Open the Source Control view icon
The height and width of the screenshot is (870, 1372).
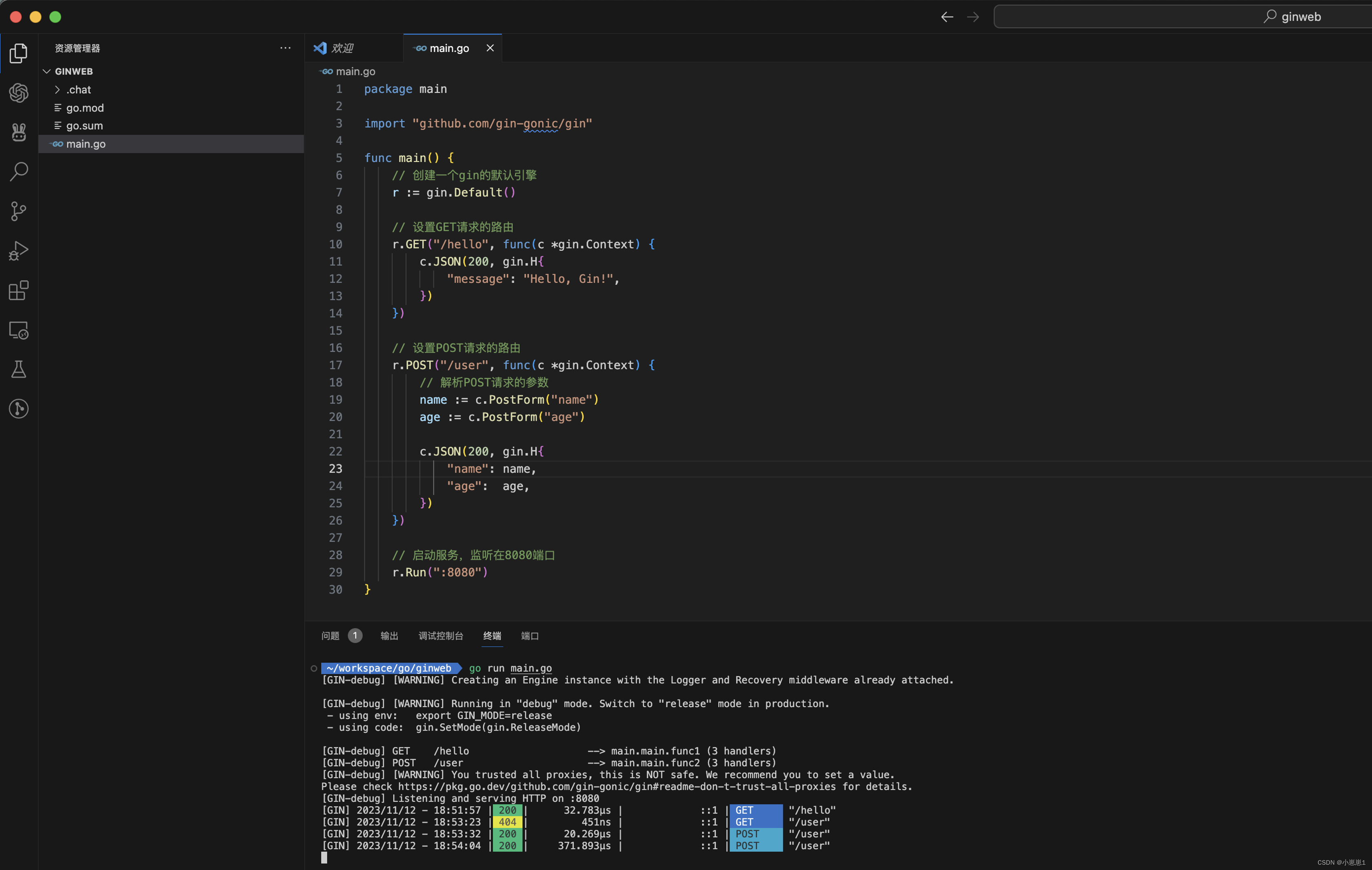tap(19, 211)
